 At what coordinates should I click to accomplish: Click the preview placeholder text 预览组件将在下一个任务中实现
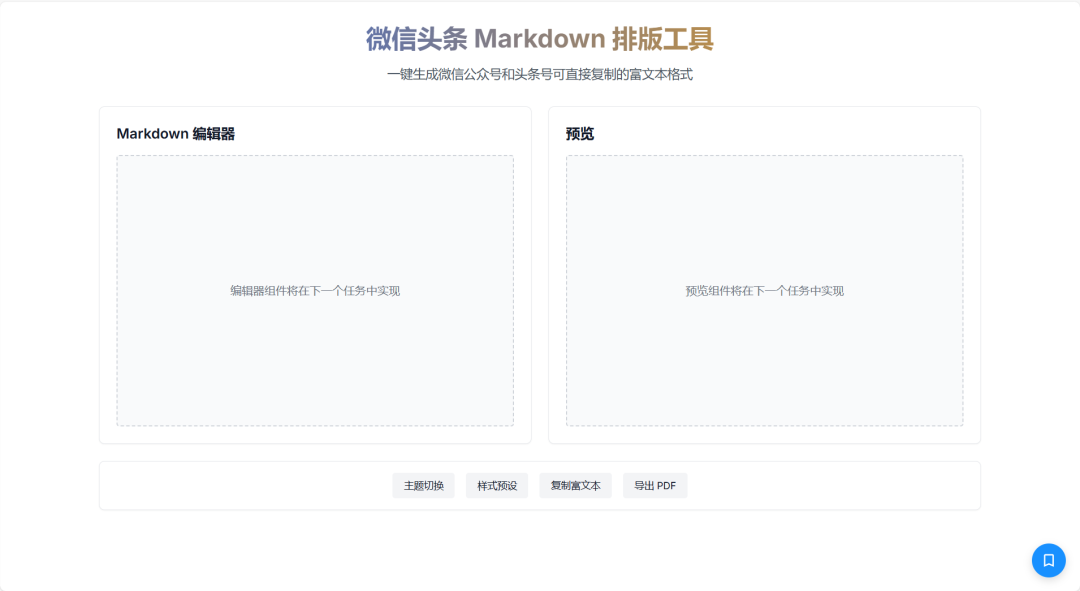(x=764, y=291)
